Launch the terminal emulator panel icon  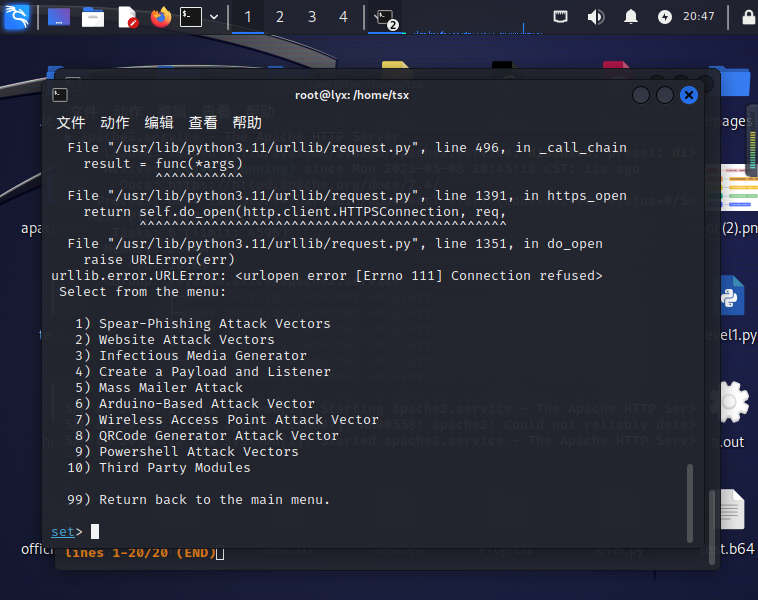(x=191, y=17)
